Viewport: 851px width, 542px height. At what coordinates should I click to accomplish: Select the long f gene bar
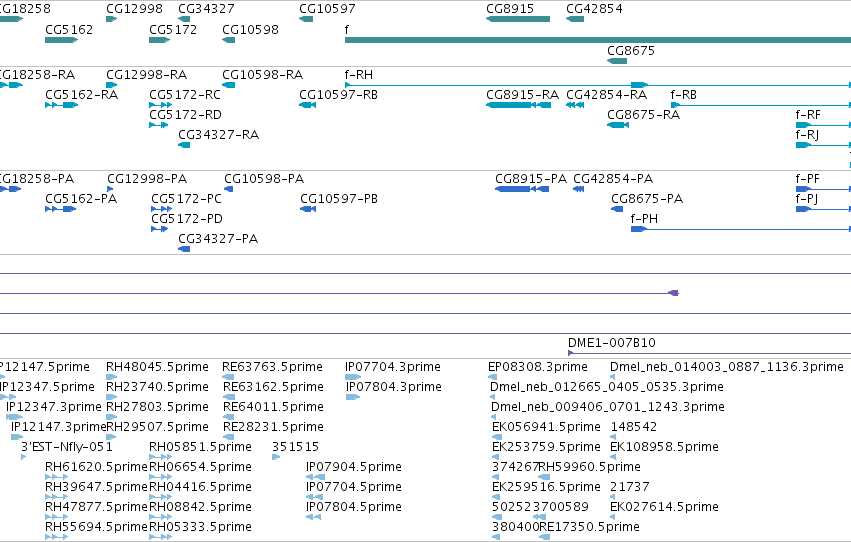[598, 40]
